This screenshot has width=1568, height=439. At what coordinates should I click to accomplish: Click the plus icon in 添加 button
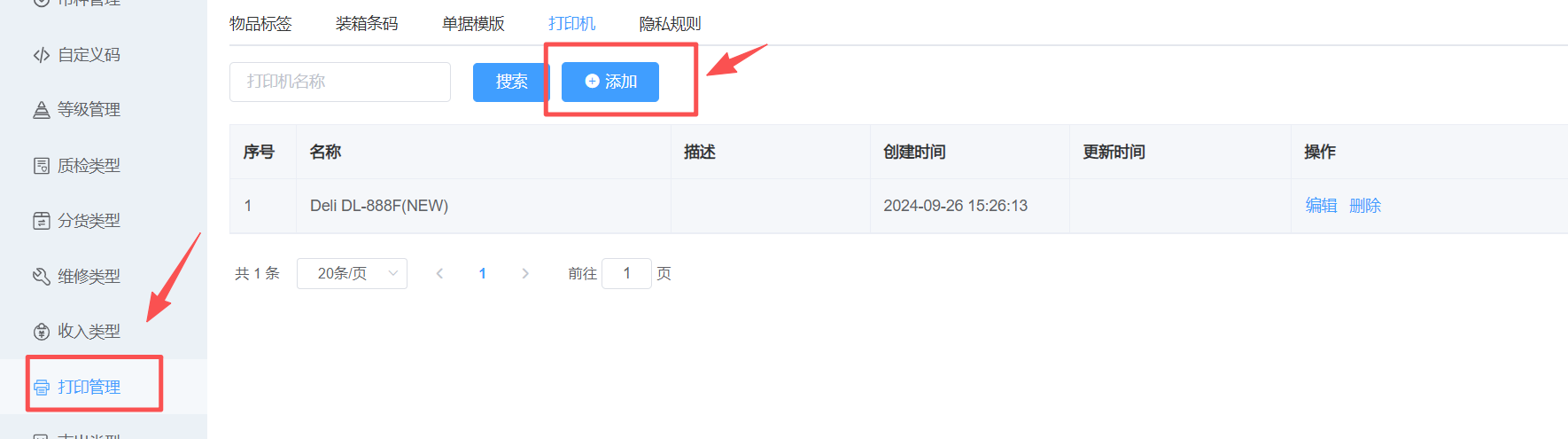click(x=592, y=82)
